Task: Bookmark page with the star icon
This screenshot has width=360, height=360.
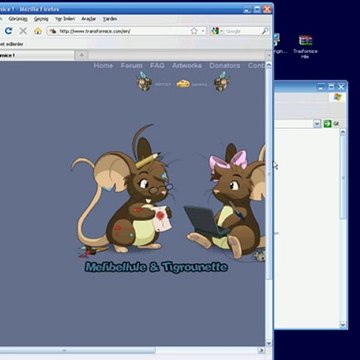Action: [194, 31]
